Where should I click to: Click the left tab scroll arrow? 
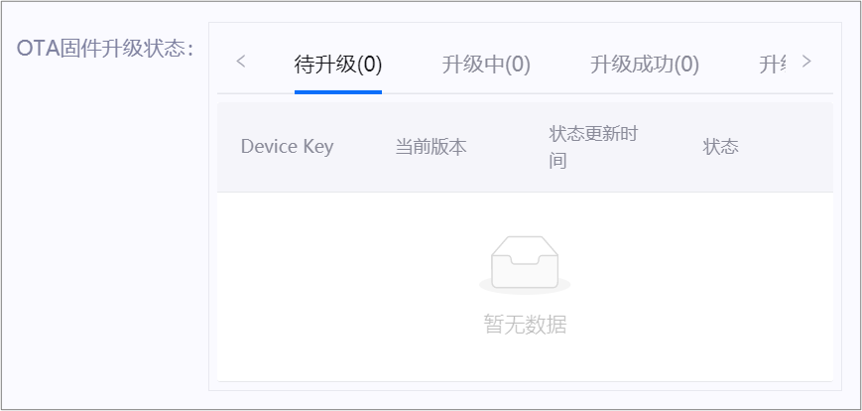[x=240, y=62]
